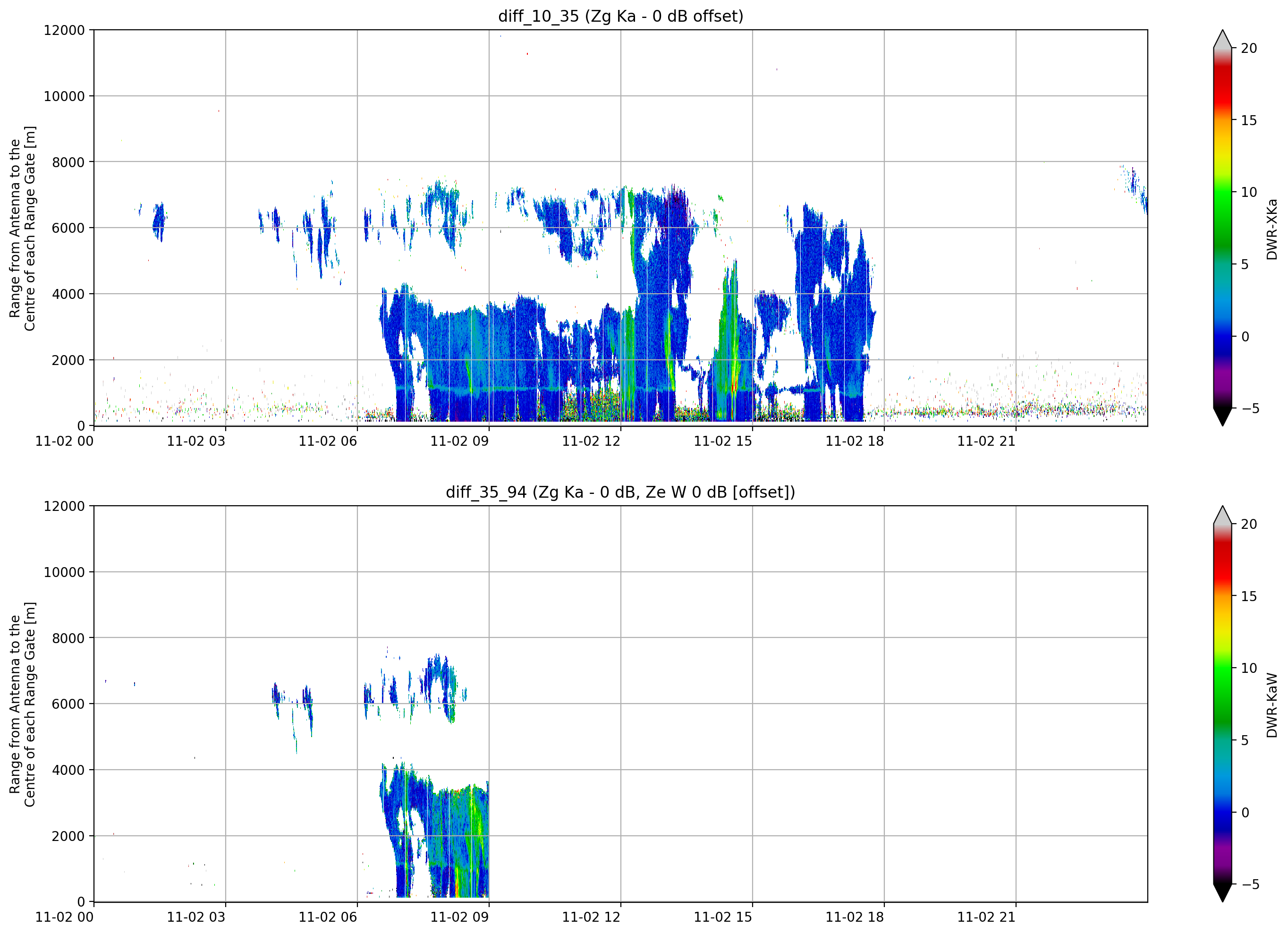Click 4000 y-tick on diff_35_94 plot

[x=68, y=770]
